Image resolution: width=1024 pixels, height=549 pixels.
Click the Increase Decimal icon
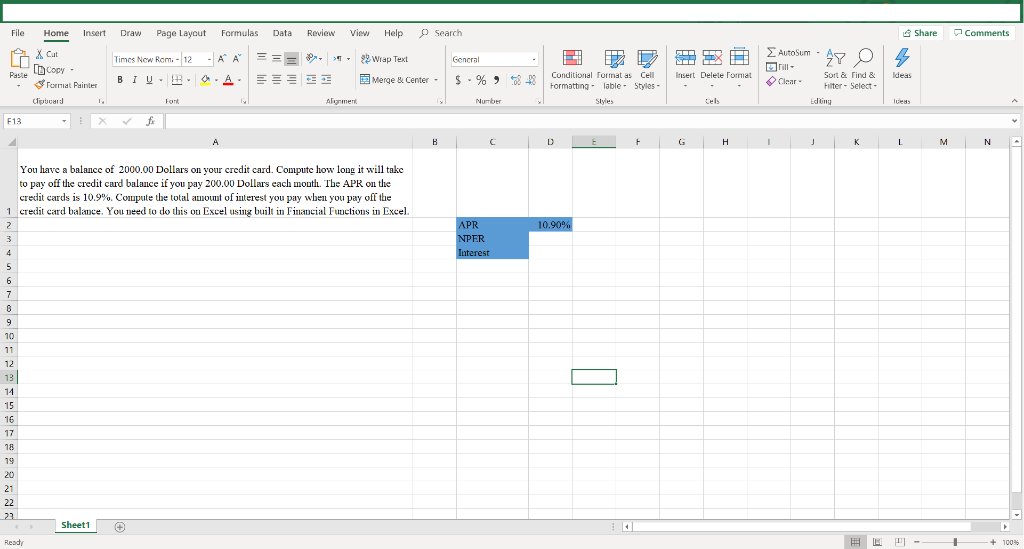pyautogui.click(x=516, y=80)
